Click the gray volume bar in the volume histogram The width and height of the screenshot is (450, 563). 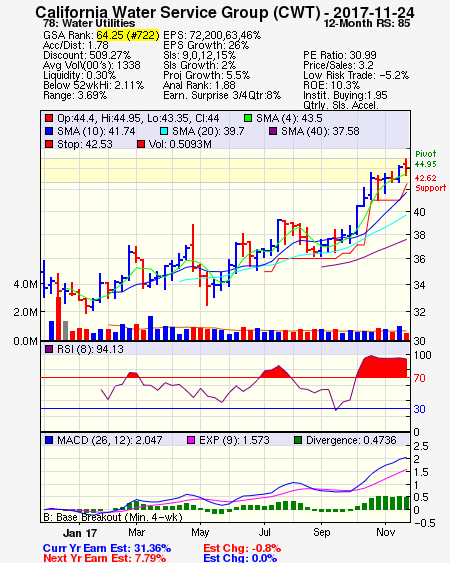[65, 331]
